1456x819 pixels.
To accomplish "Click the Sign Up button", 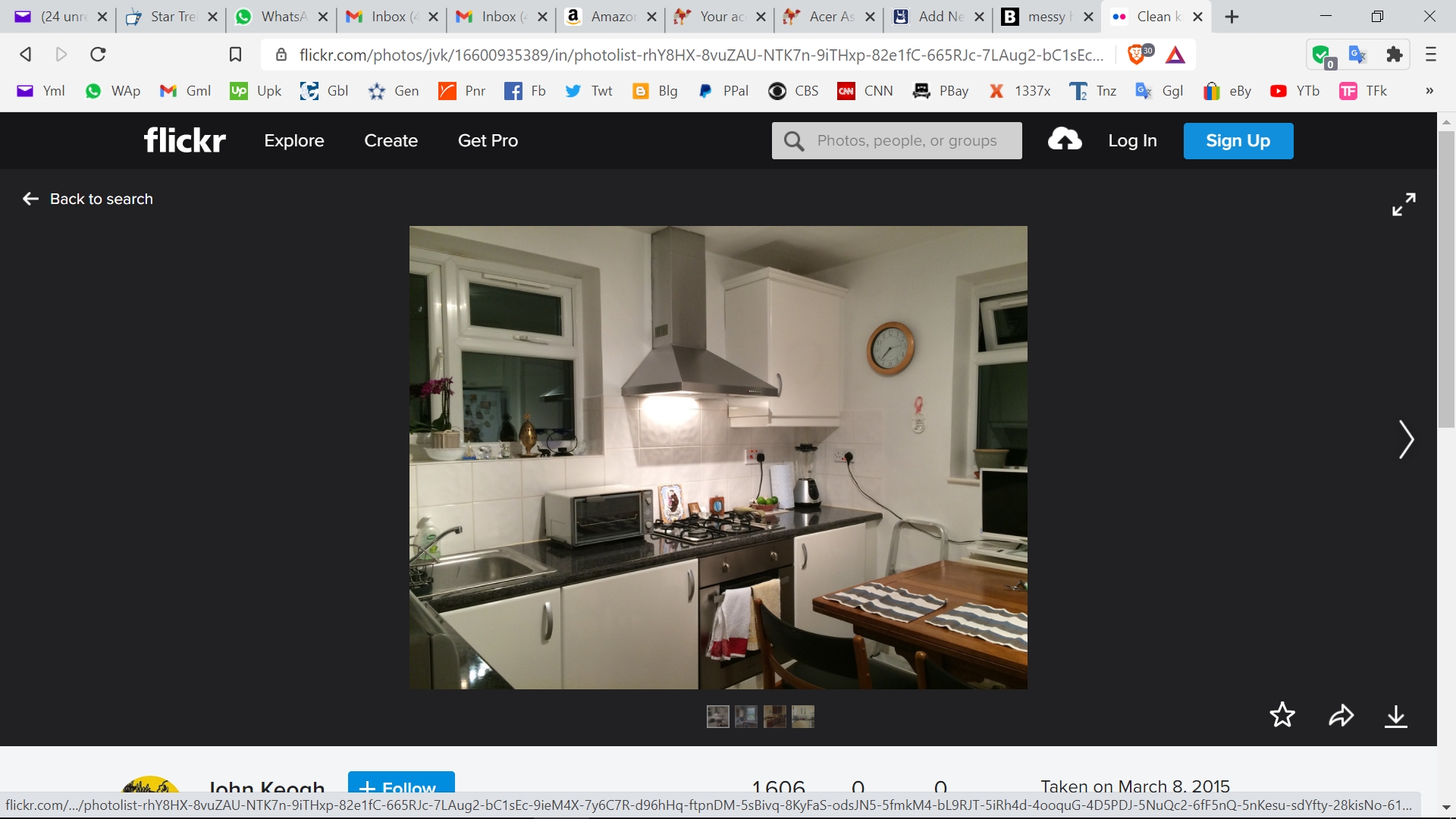I will click(1238, 140).
